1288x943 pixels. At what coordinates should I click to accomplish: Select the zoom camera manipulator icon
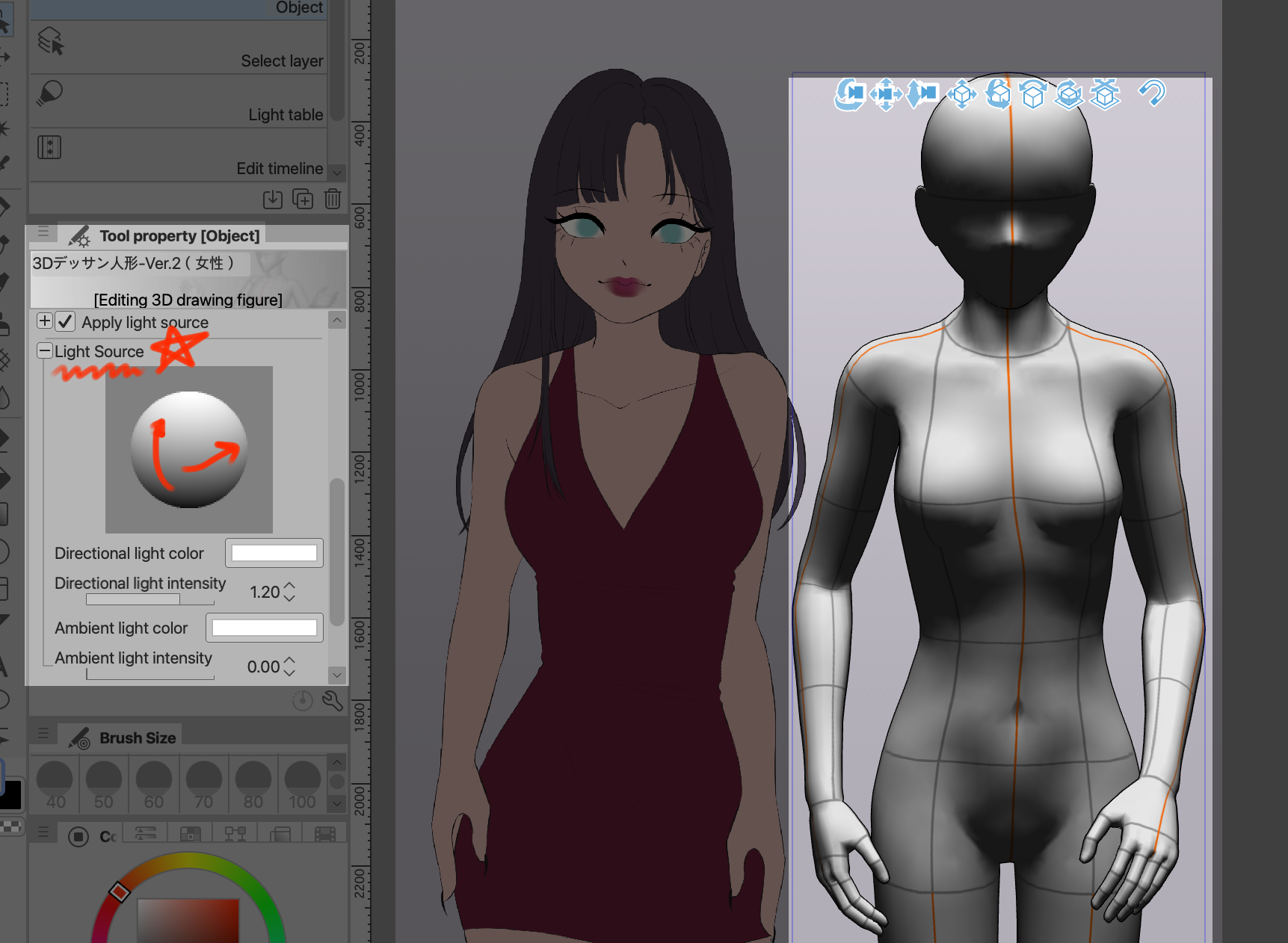922,94
